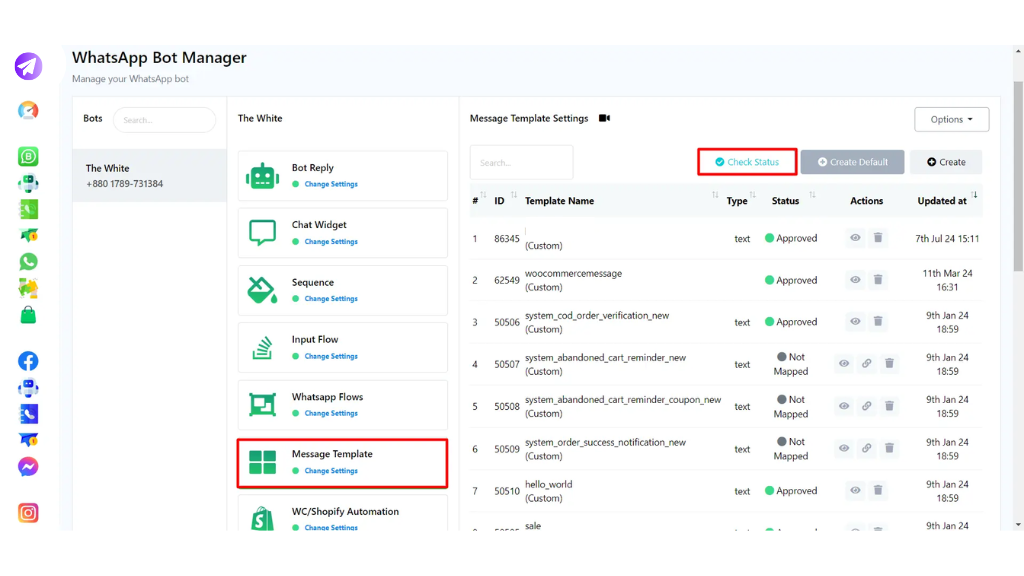Focus the template search field
The height and width of the screenshot is (576, 1024).
(521, 163)
